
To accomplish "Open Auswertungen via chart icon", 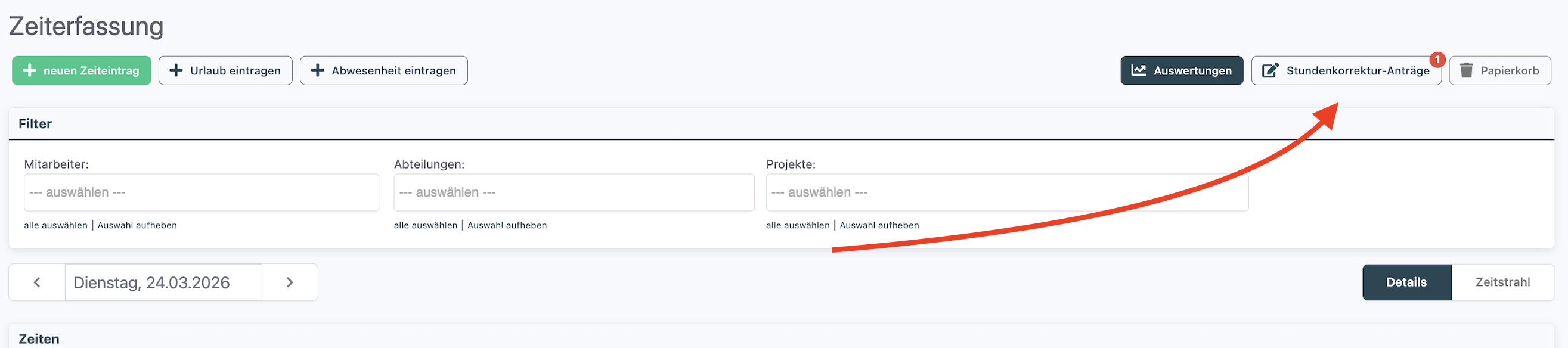I will 1138,70.
